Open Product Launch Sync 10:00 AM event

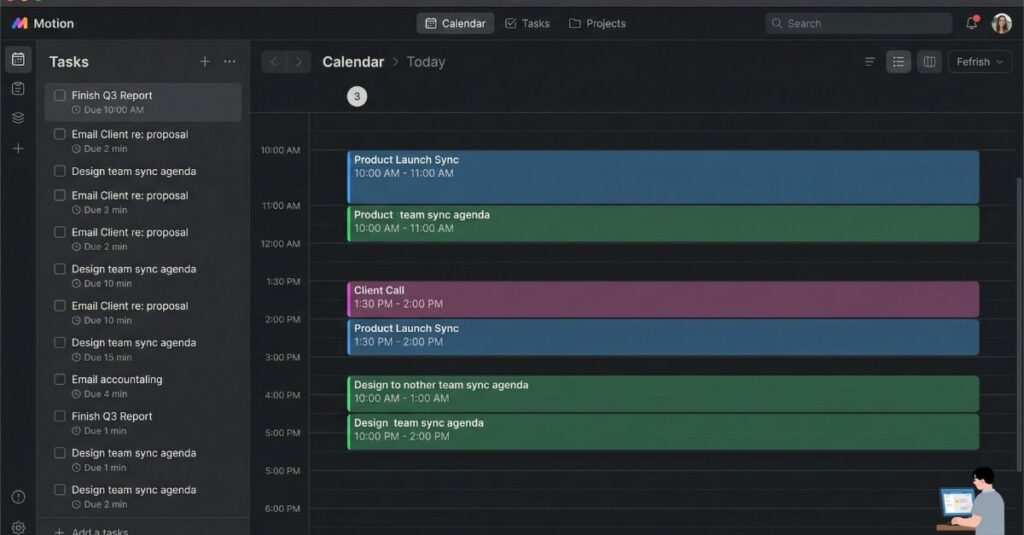coord(663,177)
